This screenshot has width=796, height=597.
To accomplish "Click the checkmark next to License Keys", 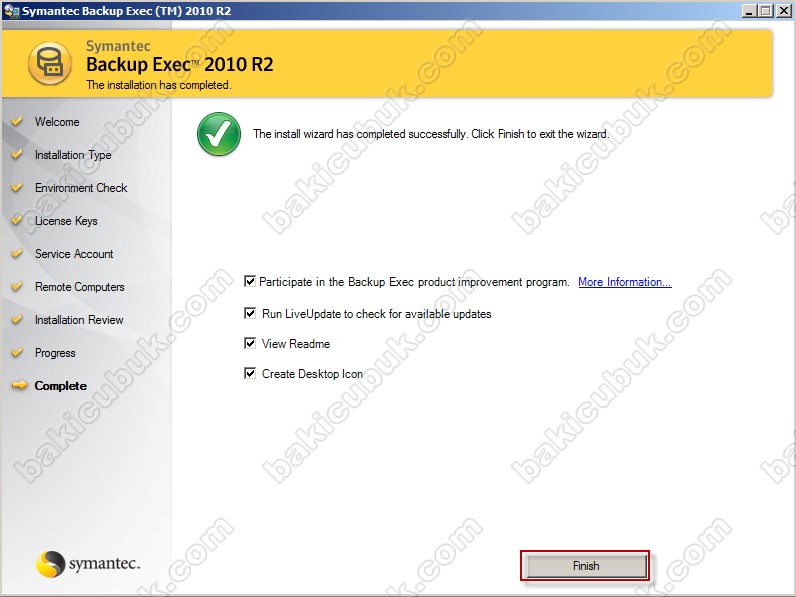I will click(x=17, y=220).
